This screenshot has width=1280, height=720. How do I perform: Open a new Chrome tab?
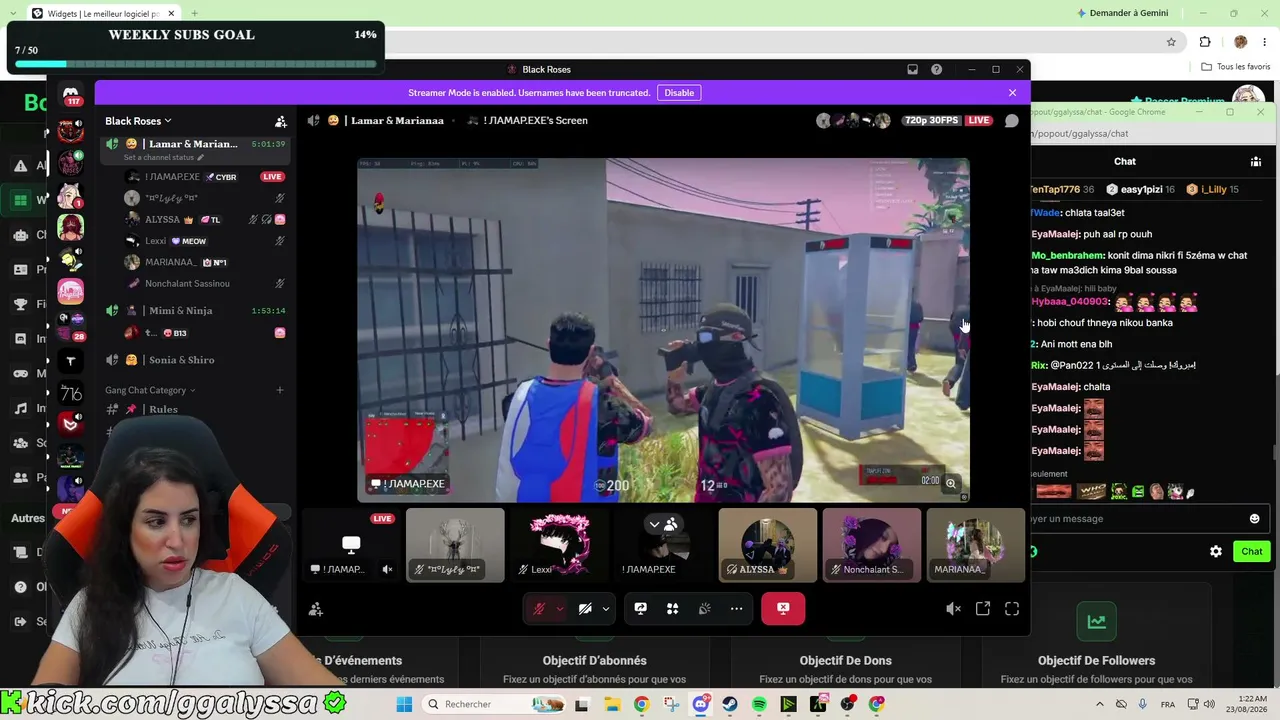coord(194,13)
